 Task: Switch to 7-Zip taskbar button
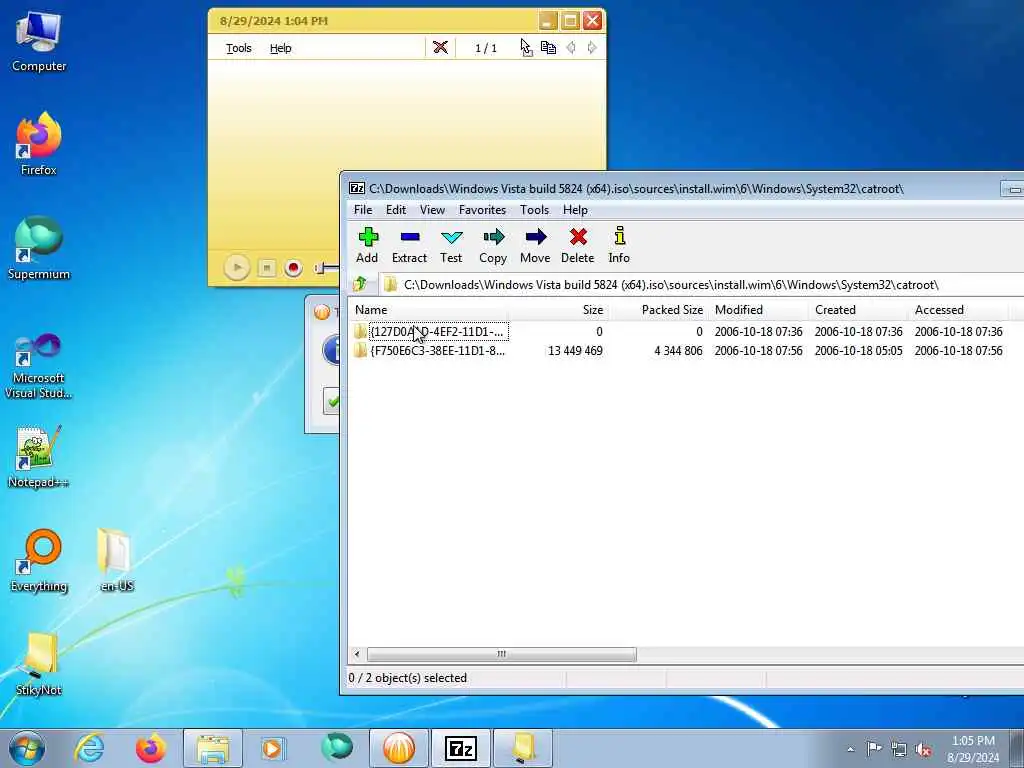pos(460,748)
